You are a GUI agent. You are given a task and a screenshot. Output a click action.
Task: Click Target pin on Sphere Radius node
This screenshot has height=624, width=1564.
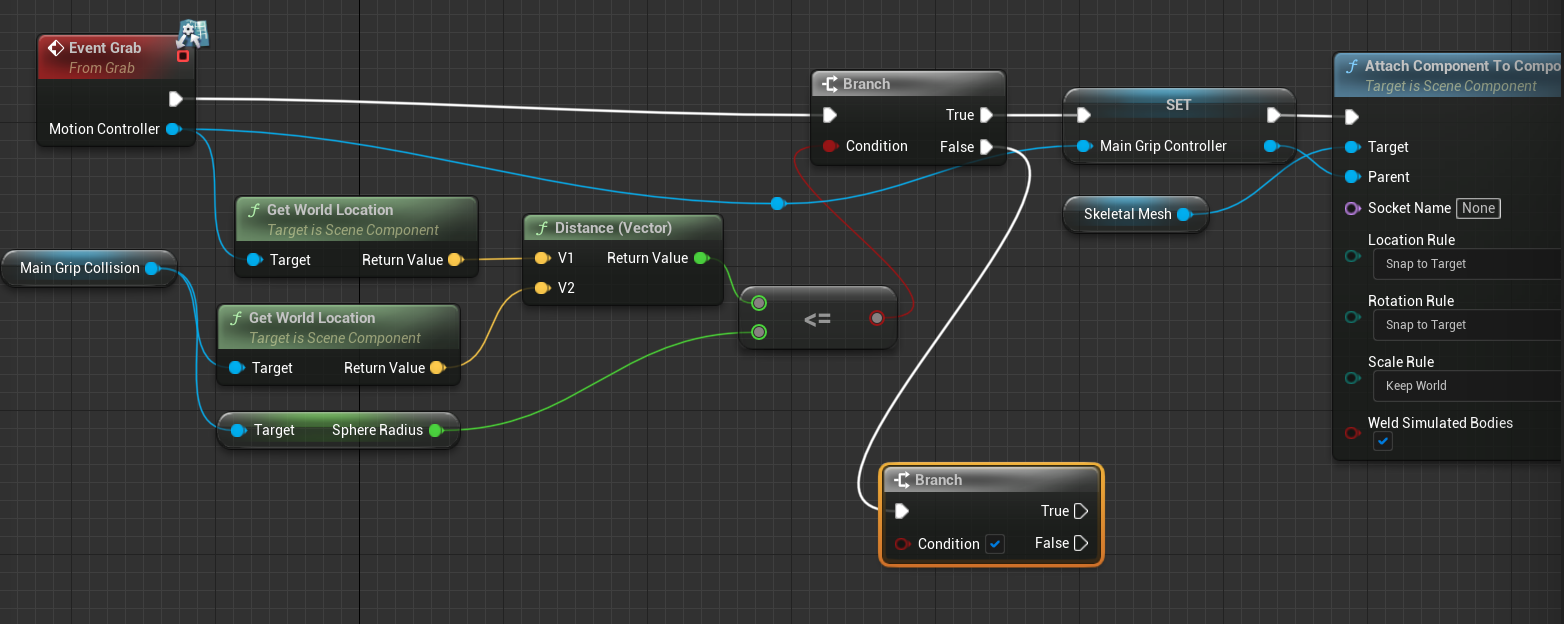[x=237, y=430]
